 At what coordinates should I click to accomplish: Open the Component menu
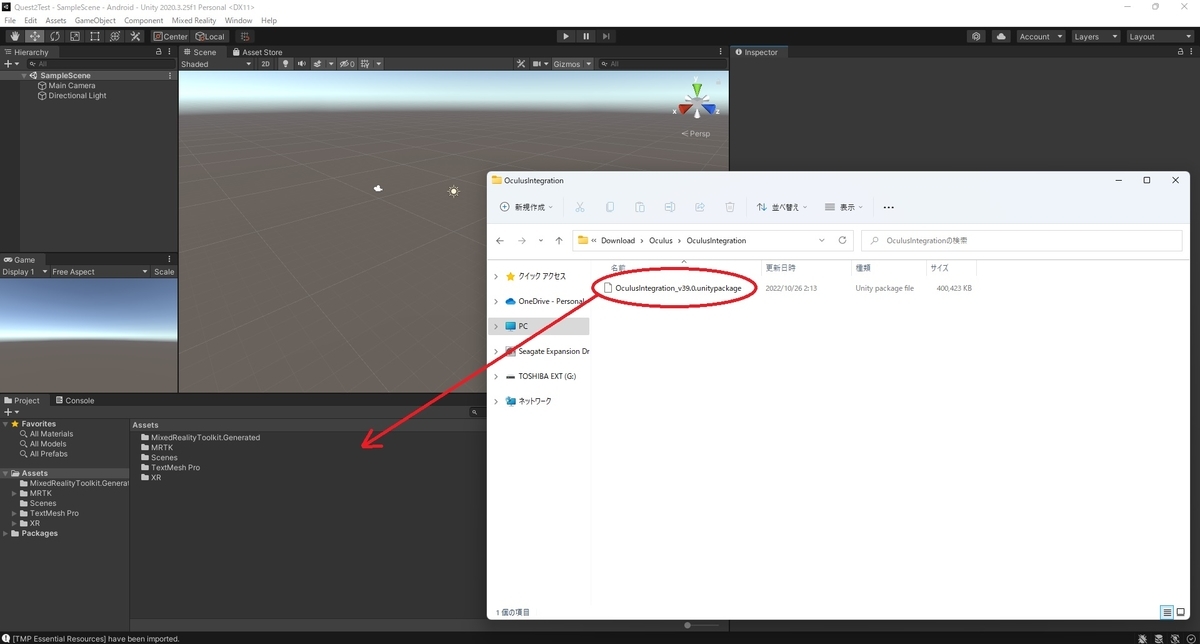click(144, 20)
